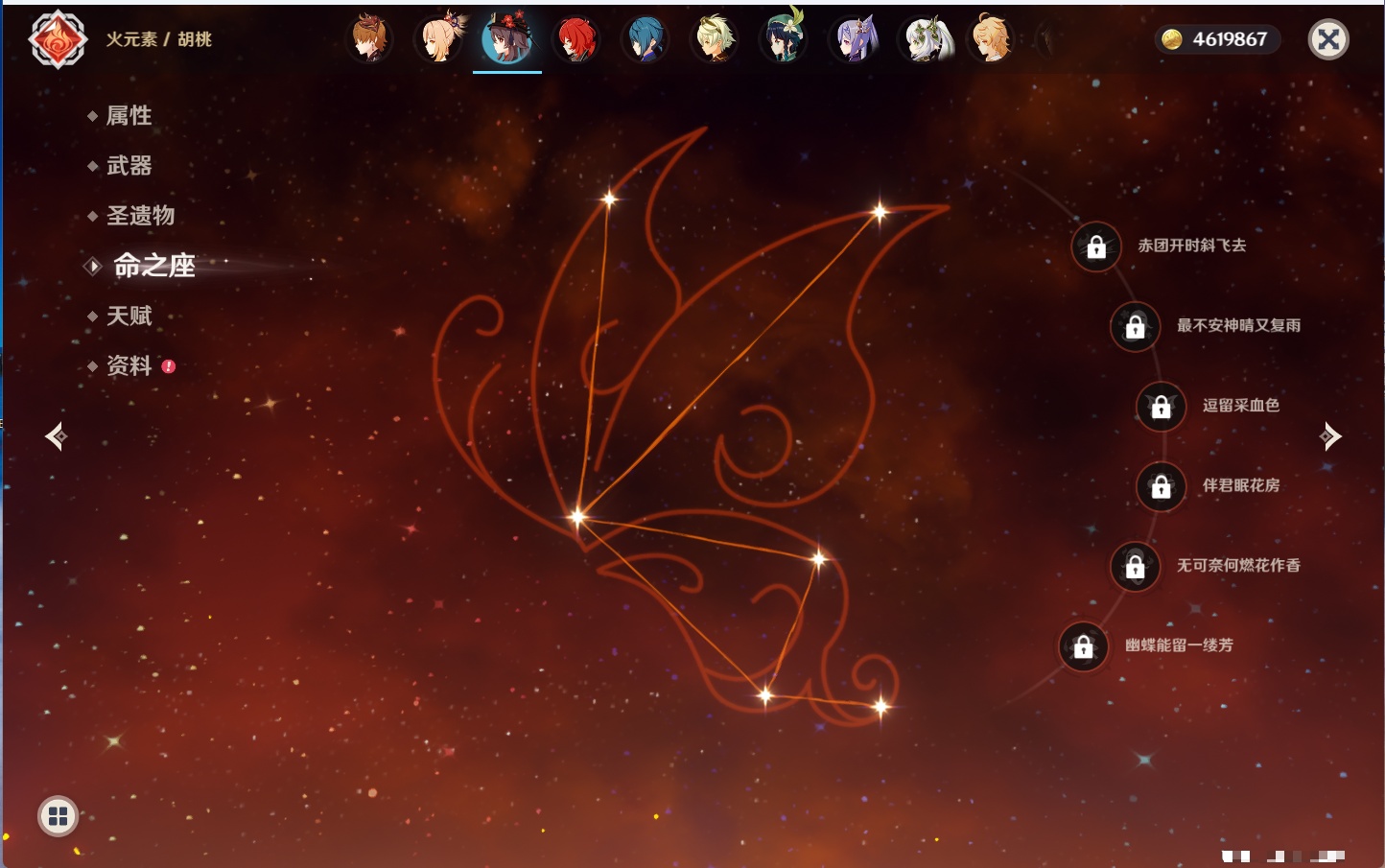This screenshot has width=1385, height=868.
Task: Switch to next character with right arrow
Action: point(1330,436)
